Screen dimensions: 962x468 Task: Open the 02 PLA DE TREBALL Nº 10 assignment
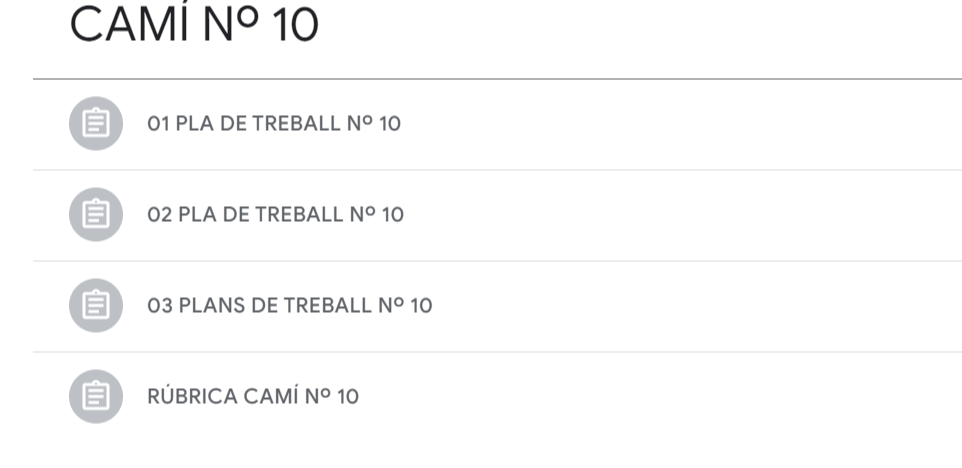coord(275,214)
